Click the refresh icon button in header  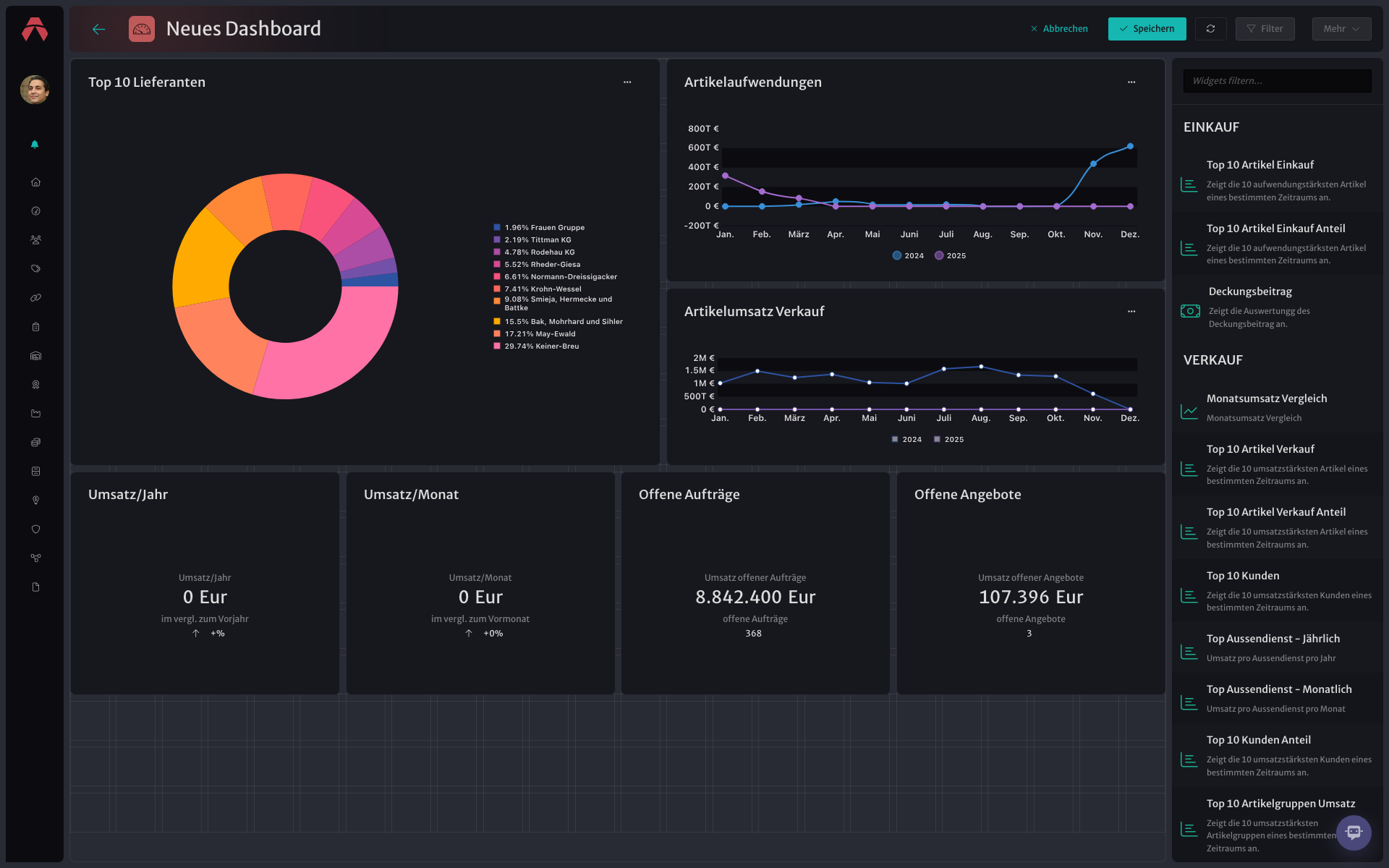1210,29
